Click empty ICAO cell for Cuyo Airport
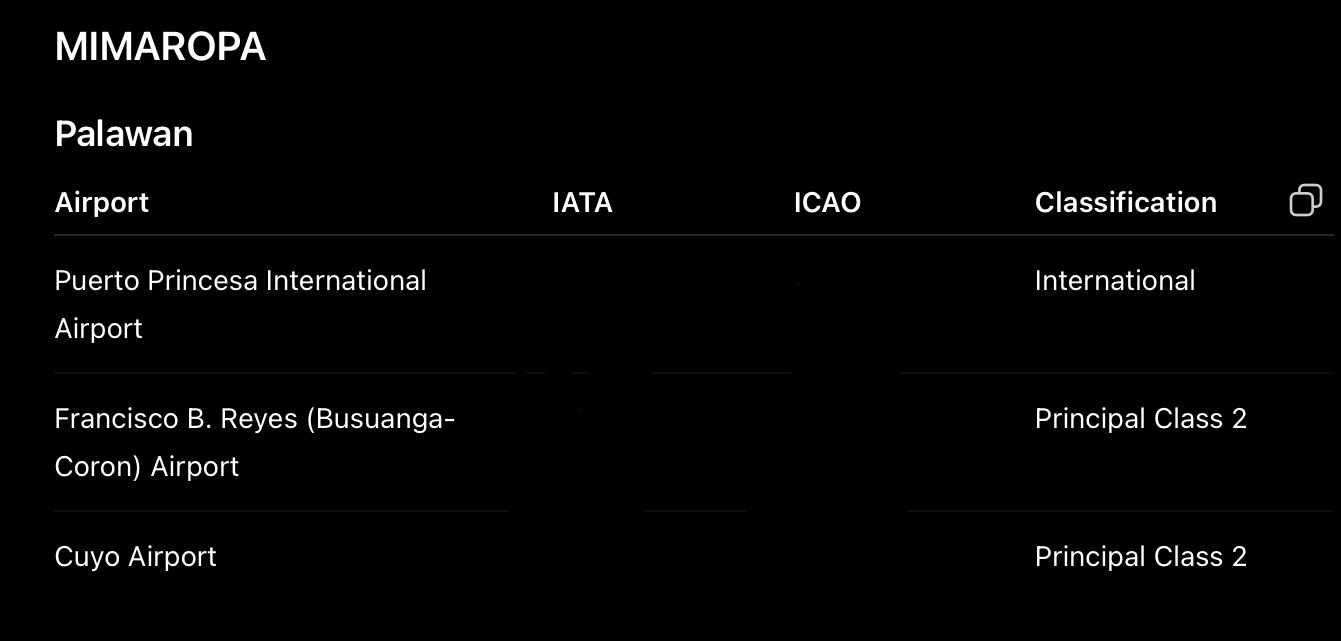 click(x=913, y=557)
